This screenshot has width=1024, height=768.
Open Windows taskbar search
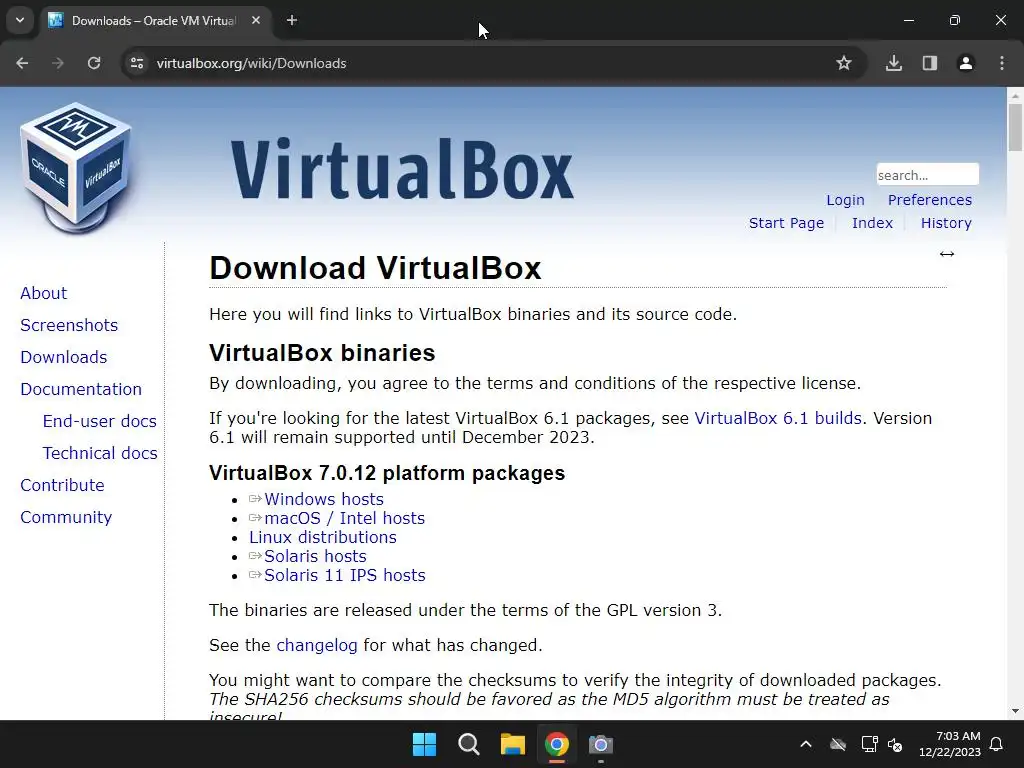469,744
